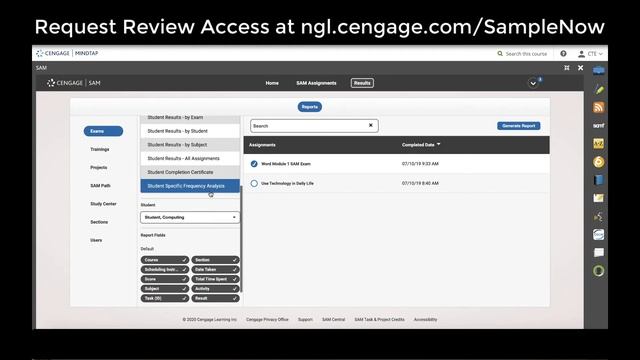Screen dimensions: 640x360
Task: Click the Cengage SAM logo
Action: tap(74, 83)
